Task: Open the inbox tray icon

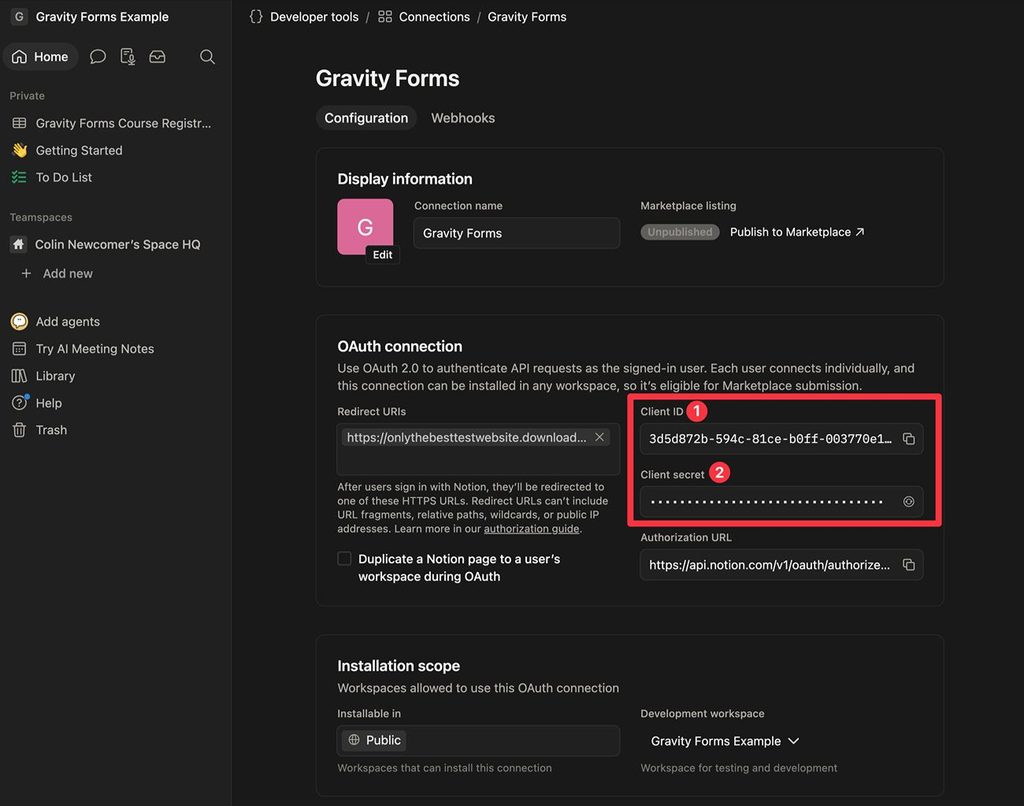Action: coord(157,57)
